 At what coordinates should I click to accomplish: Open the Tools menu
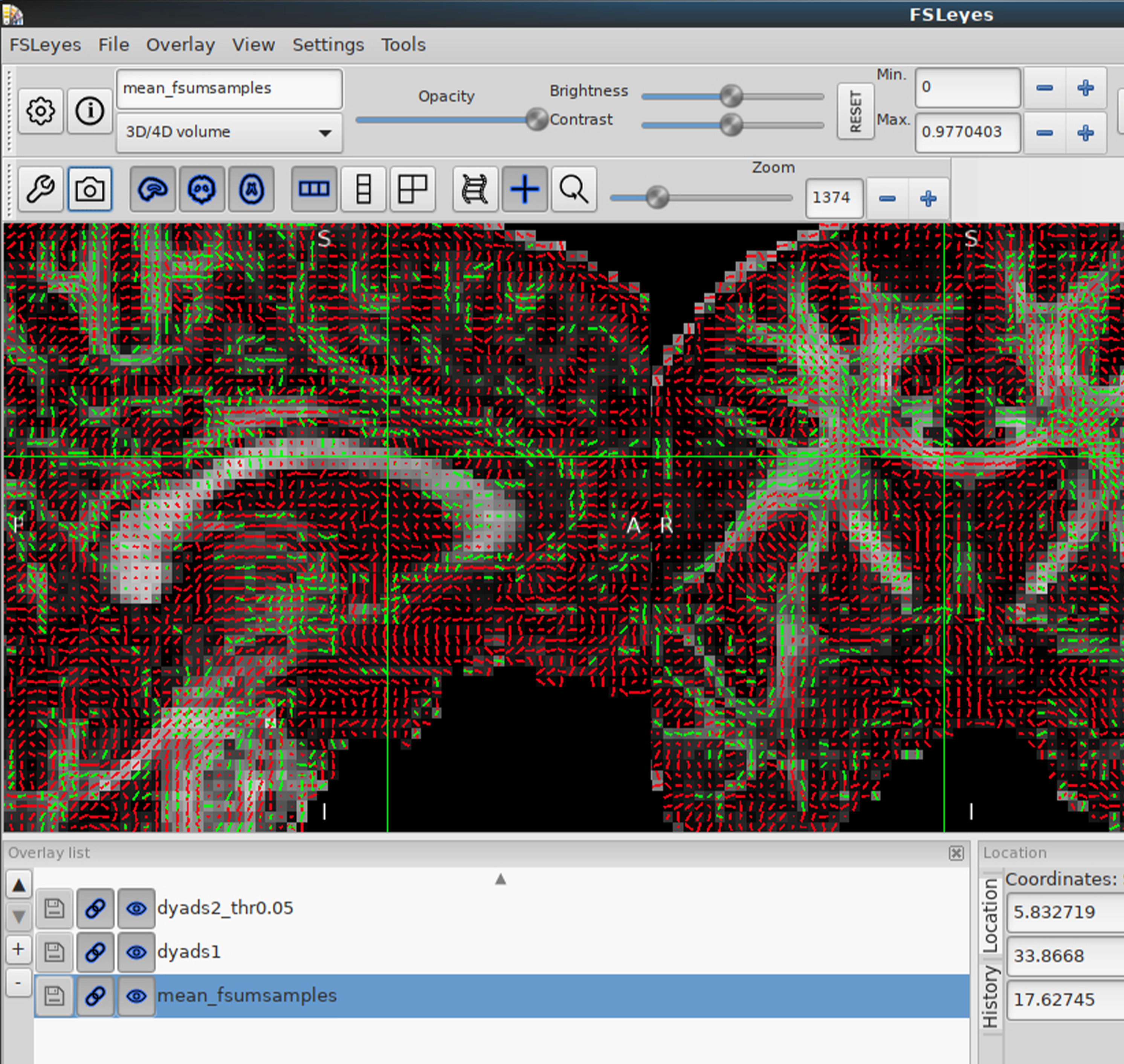pos(403,45)
